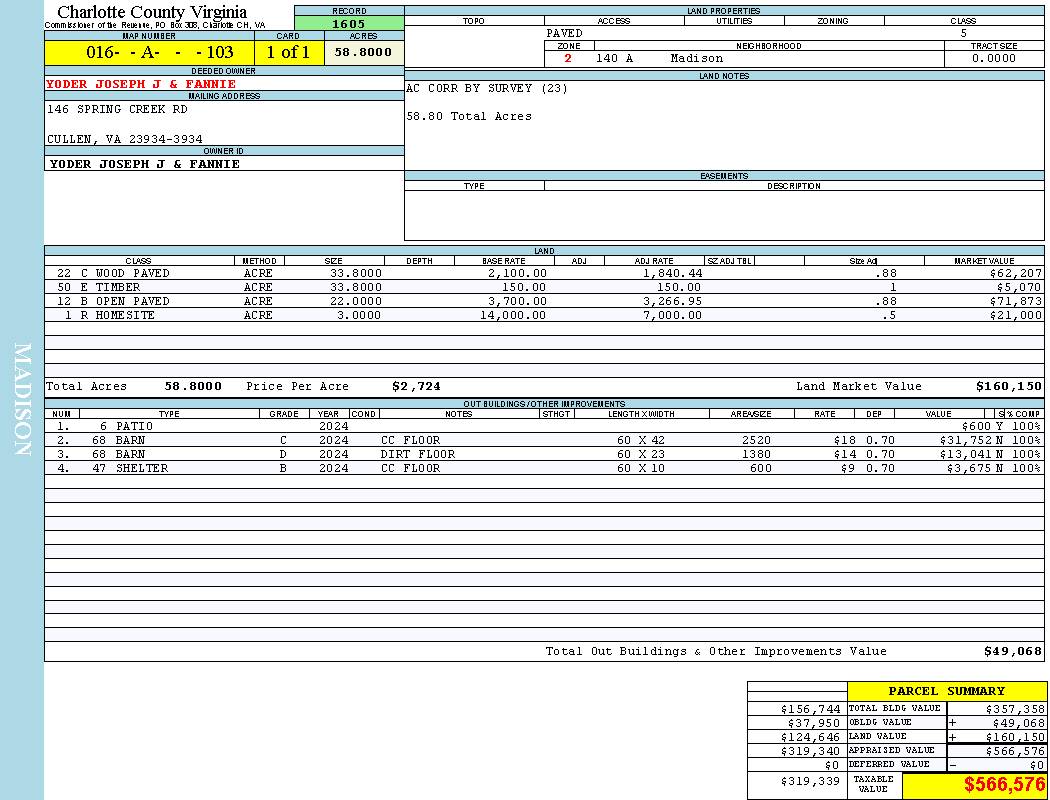Click the Owner ID name field
This screenshot has width=1050, height=800.
coord(145,164)
